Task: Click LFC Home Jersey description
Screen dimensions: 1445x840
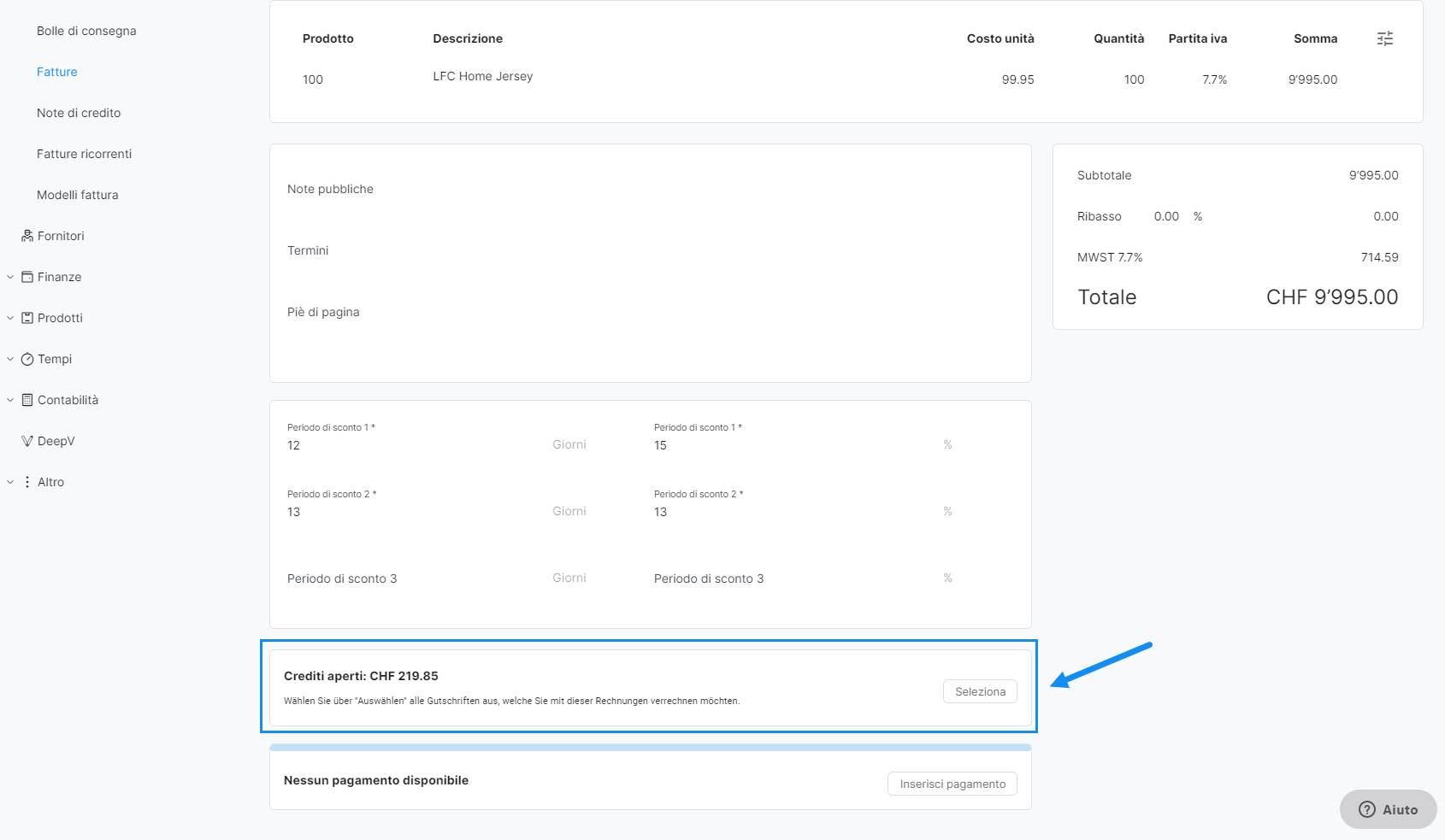Action: [482, 76]
